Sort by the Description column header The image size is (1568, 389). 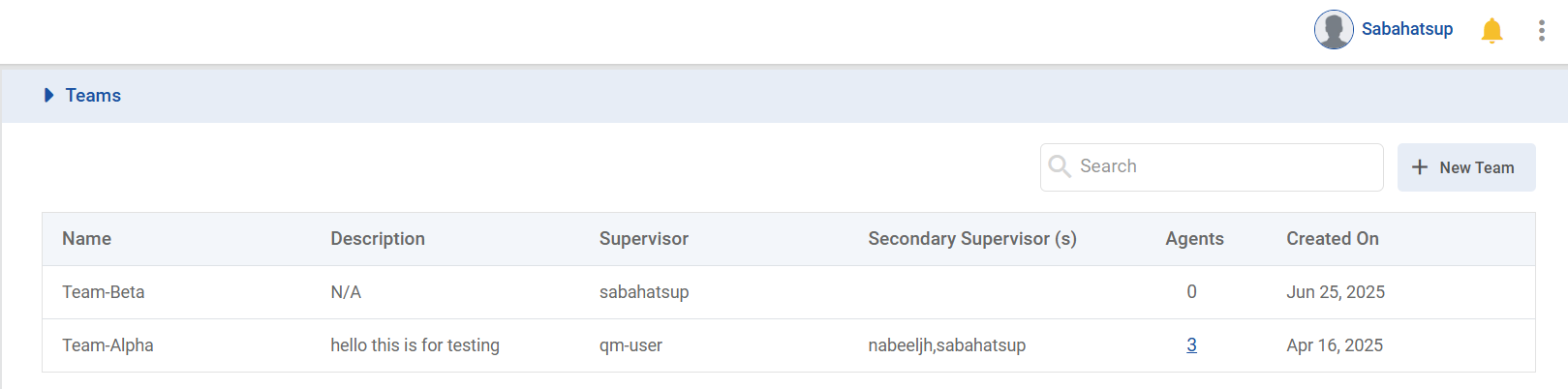pos(378,239)
